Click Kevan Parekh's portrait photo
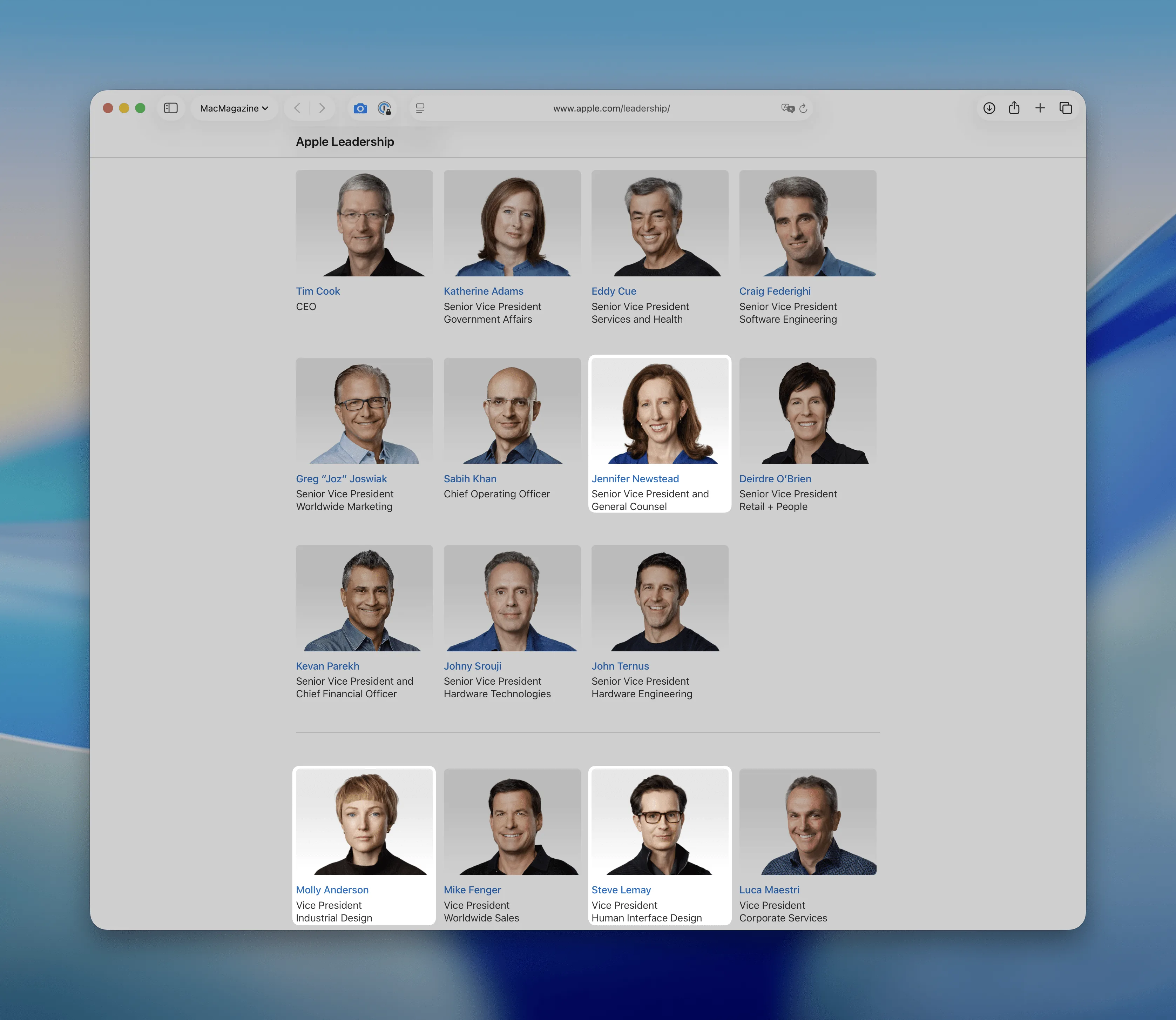Screen dimensions: 1176x1020 (x=364, y=598)
